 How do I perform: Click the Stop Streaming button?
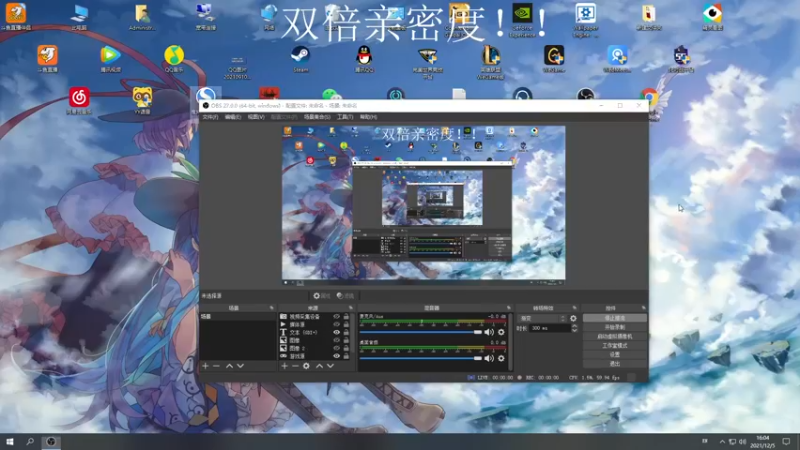(615, 318)
